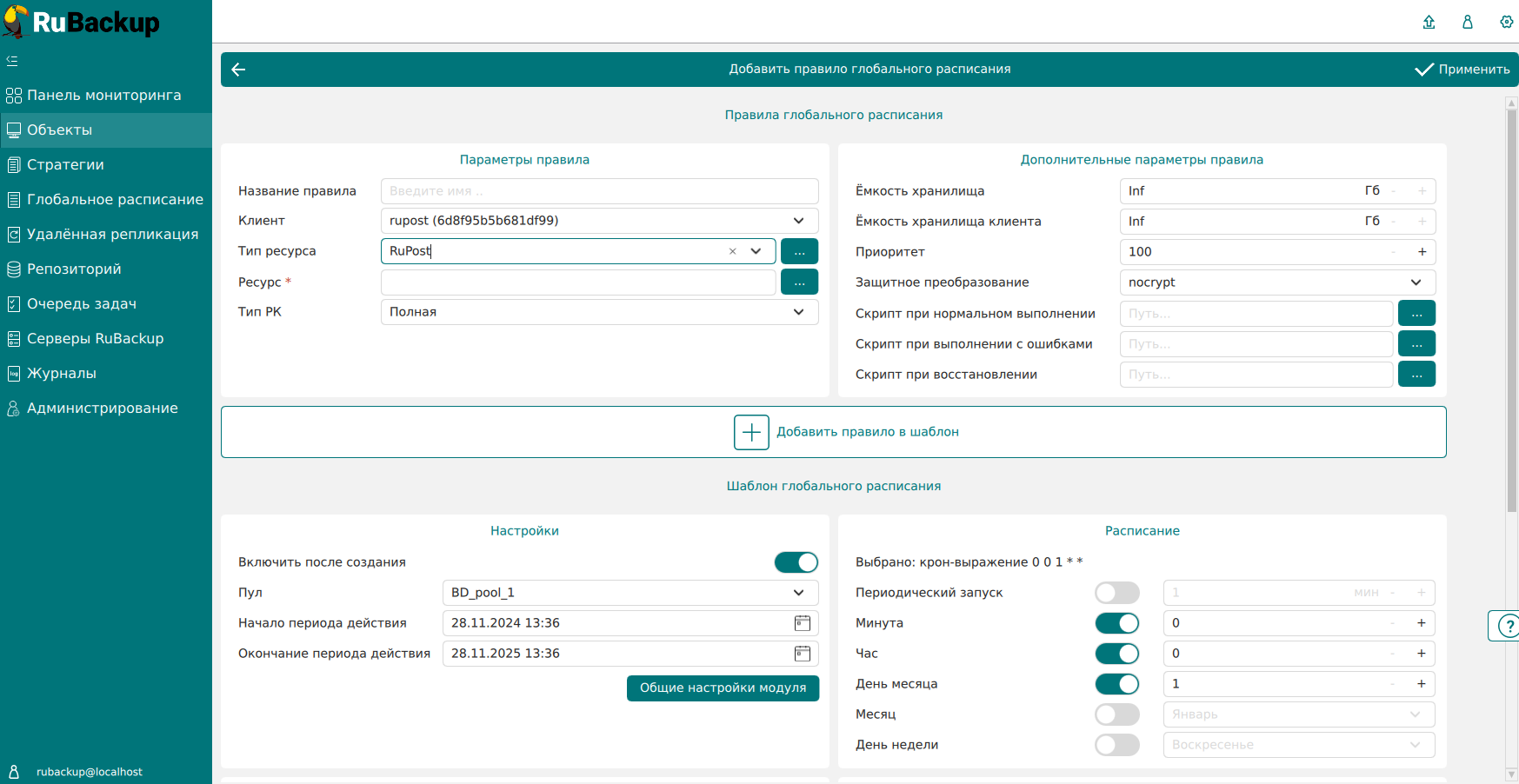Increase Минута value with plus
Image resolution: width=1519 pixels, height=784 pixels.
pyautogui.click(x=1422, y=623)
